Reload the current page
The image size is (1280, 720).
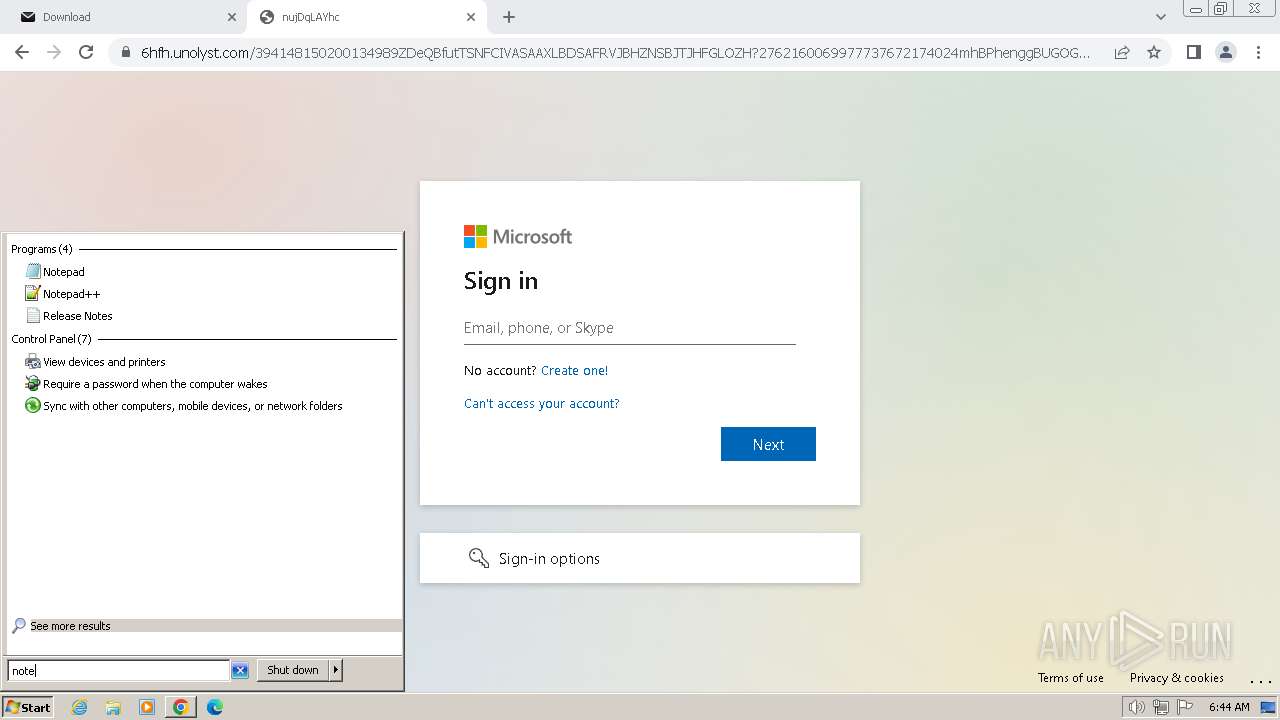pyautogui.click(x=86, y=52)
